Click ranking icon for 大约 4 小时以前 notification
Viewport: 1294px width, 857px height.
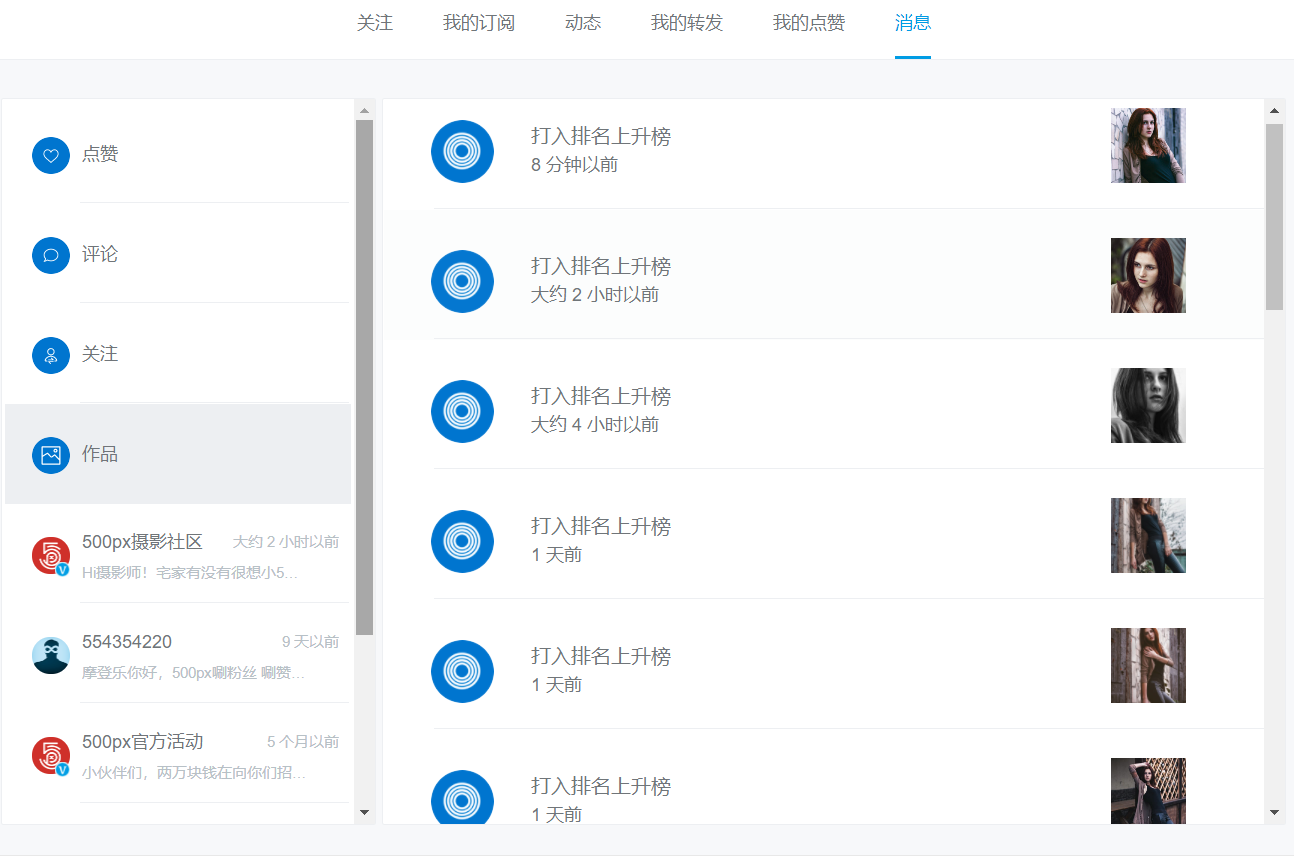(462, 411)
